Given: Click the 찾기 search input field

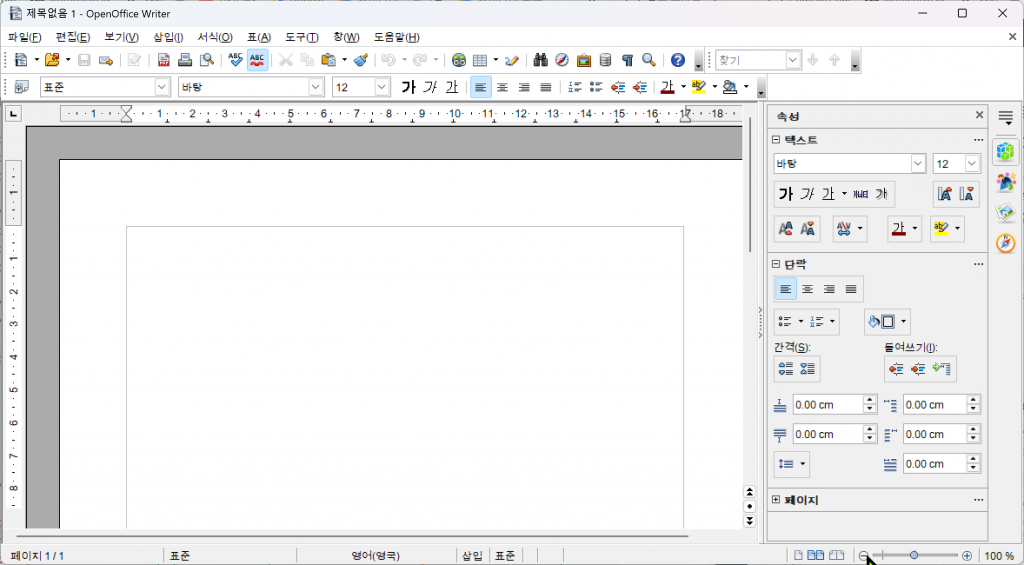Looking at the screenshot, I should tap(750, 60).
